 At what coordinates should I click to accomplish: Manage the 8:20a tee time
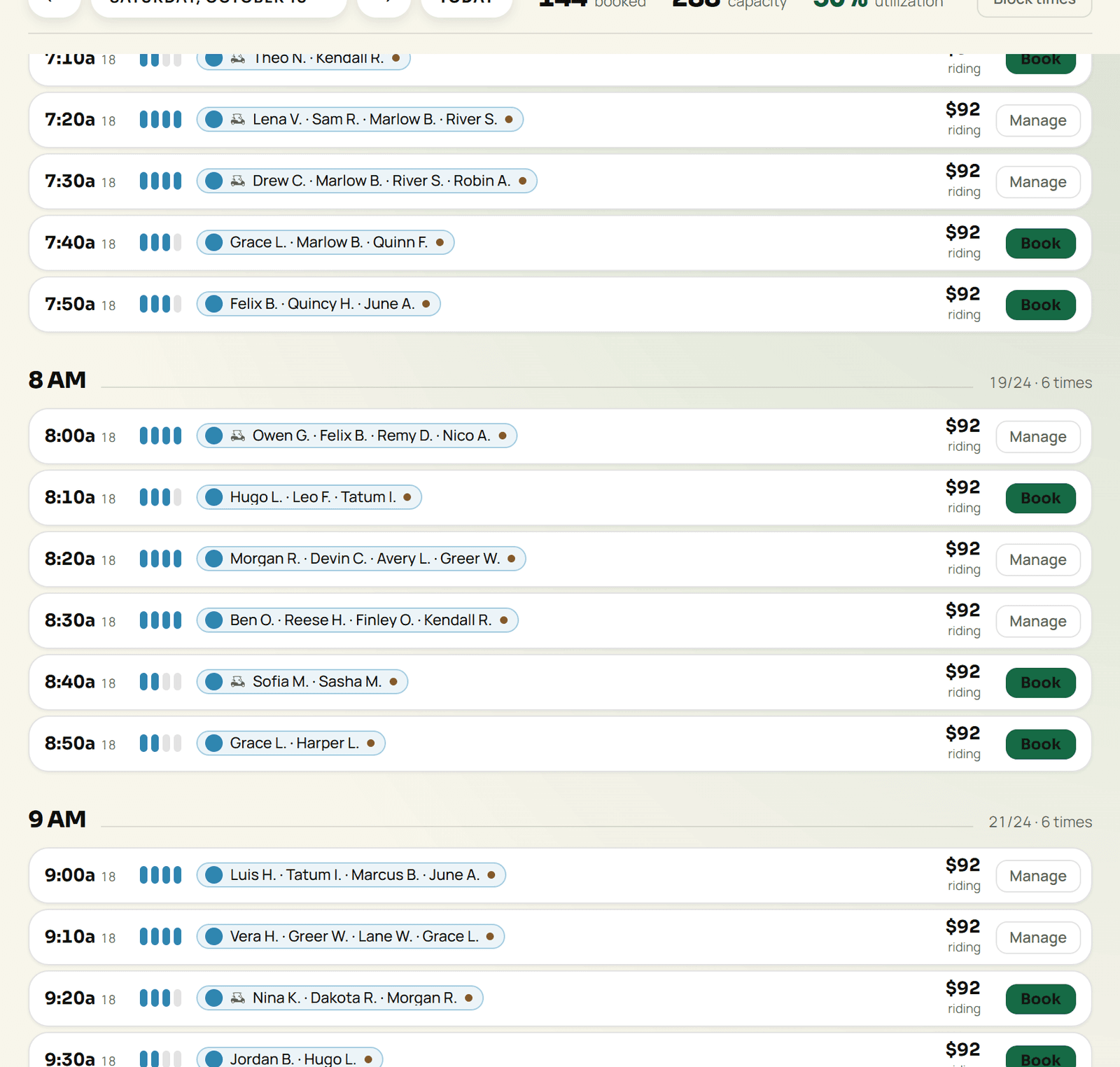click(x=1037, y=560)
